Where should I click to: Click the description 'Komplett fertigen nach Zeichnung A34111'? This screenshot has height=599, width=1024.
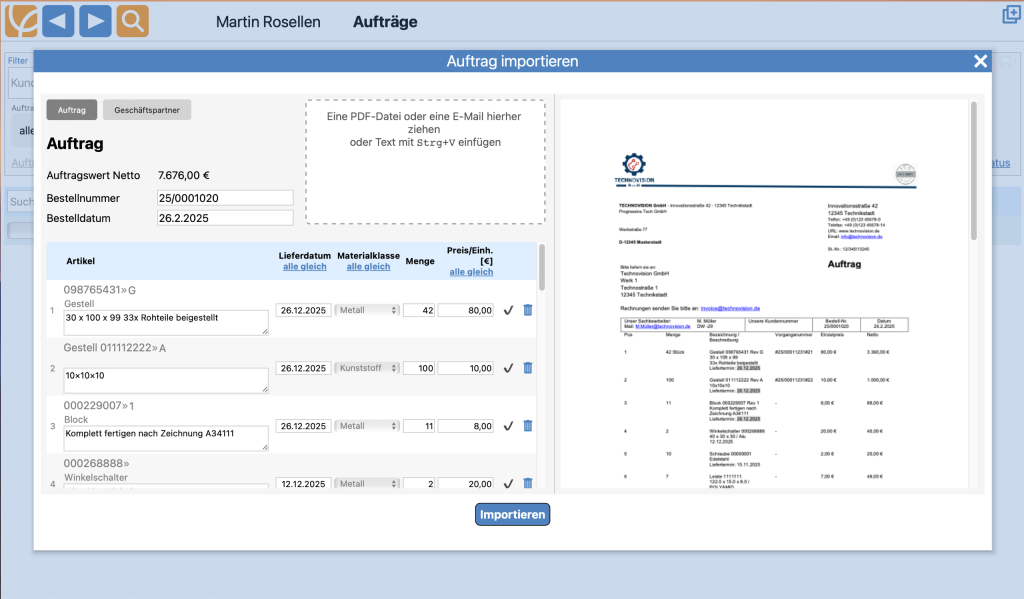tap(166, 438)
